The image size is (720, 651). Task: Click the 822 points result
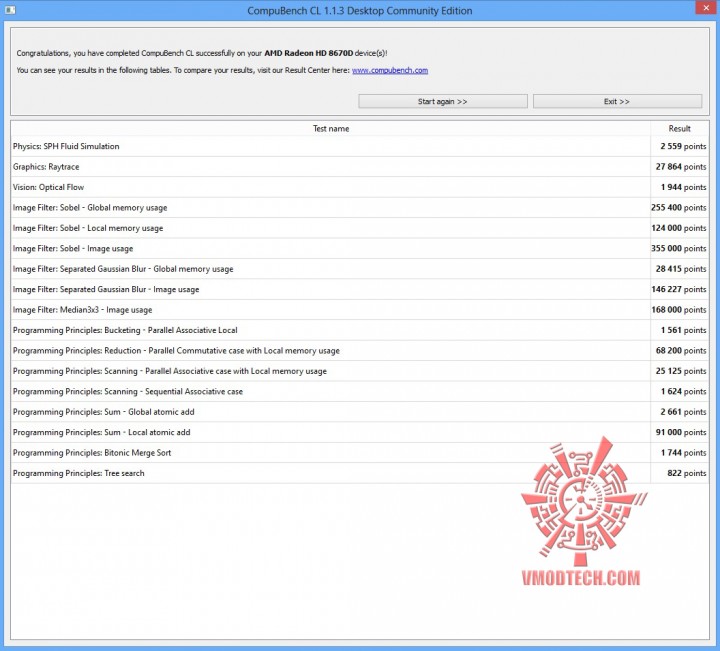coord(687,473)
